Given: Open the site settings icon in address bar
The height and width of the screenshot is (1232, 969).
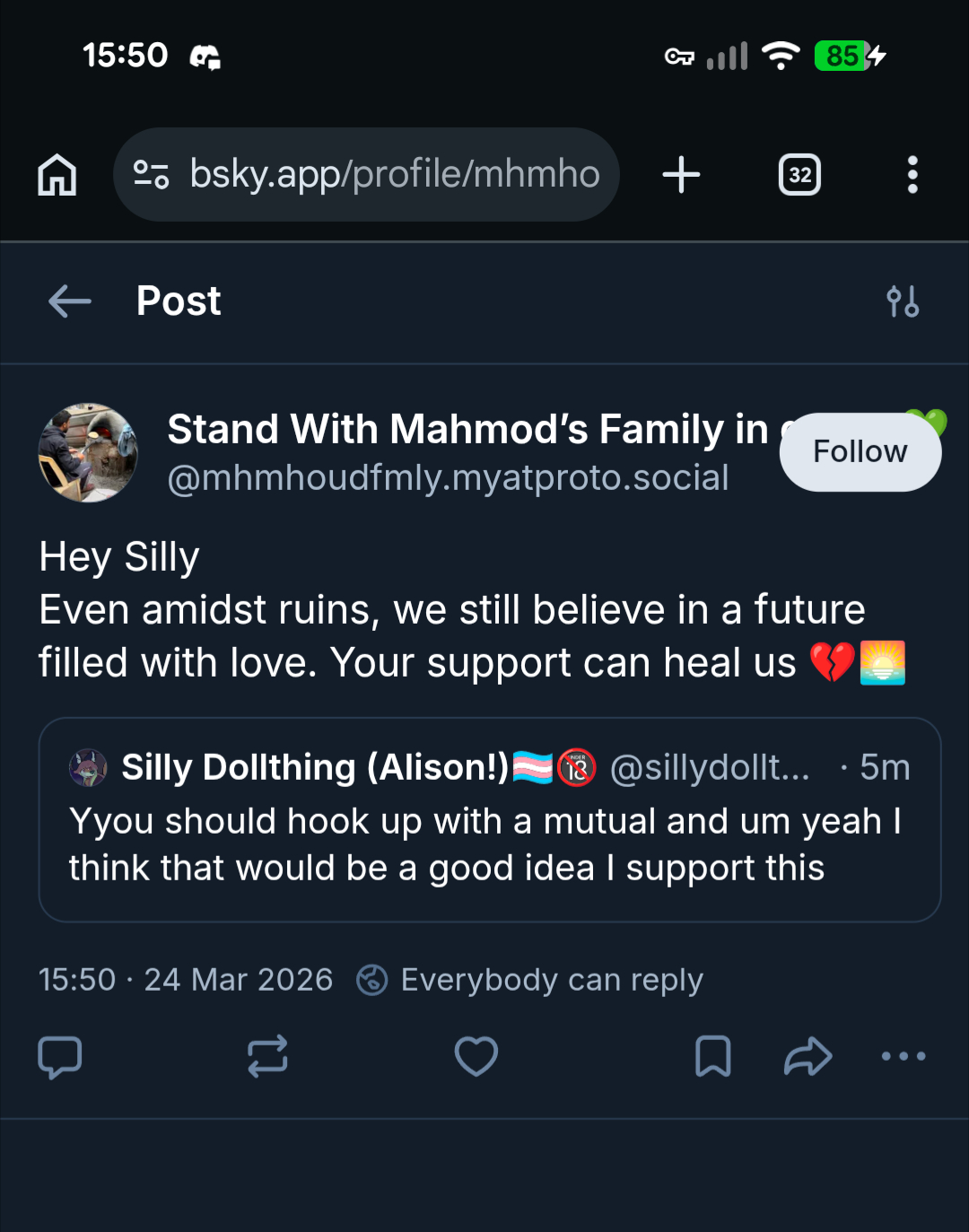Looking at the screenshot, I should pos(151,174).
